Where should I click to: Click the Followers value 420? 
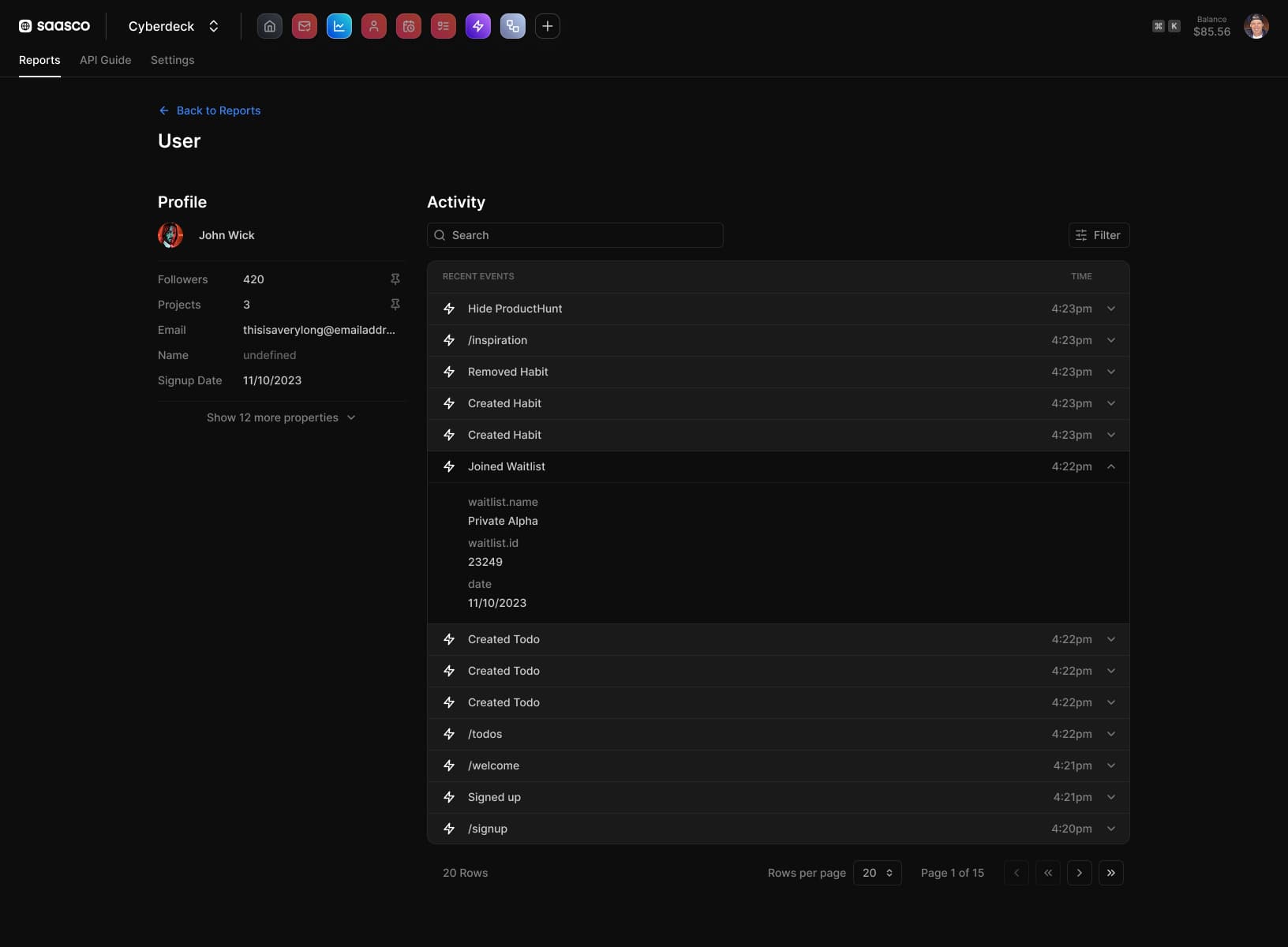click(253, 279)
